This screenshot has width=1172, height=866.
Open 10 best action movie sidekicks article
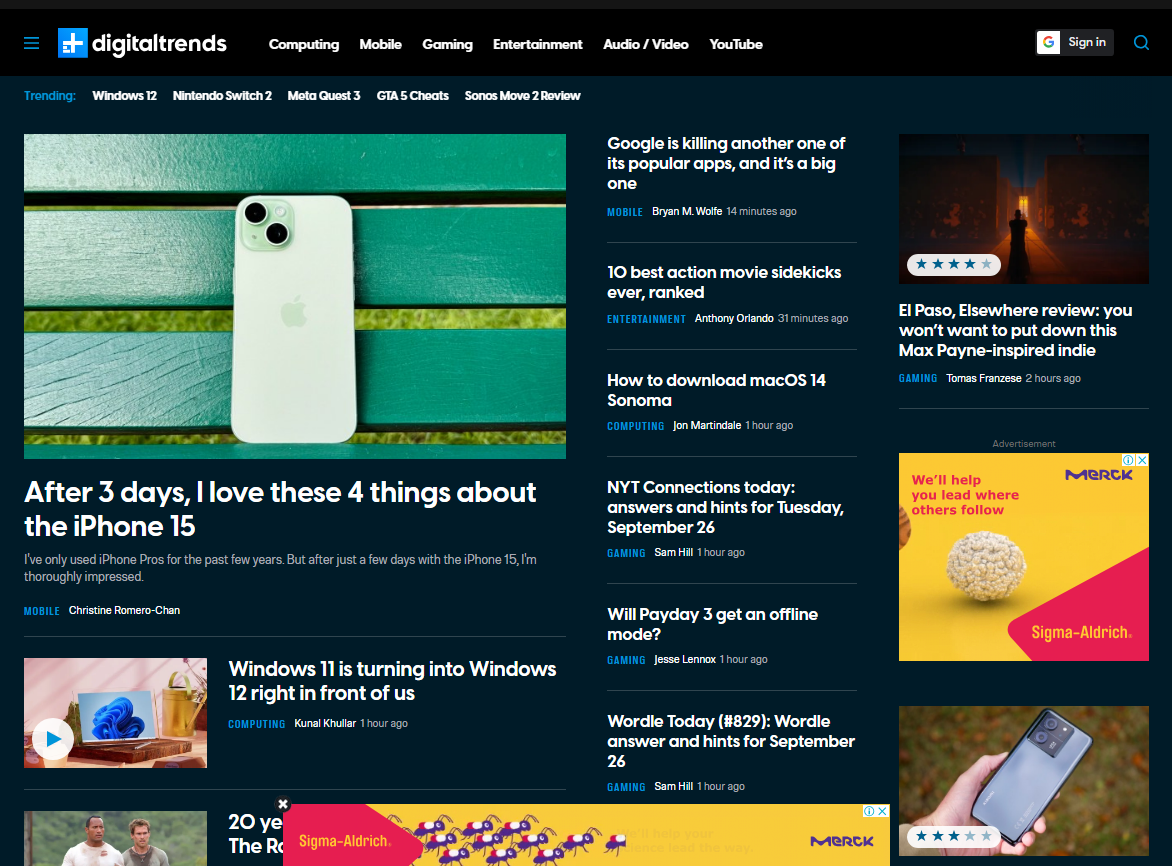tap(724, 282)
